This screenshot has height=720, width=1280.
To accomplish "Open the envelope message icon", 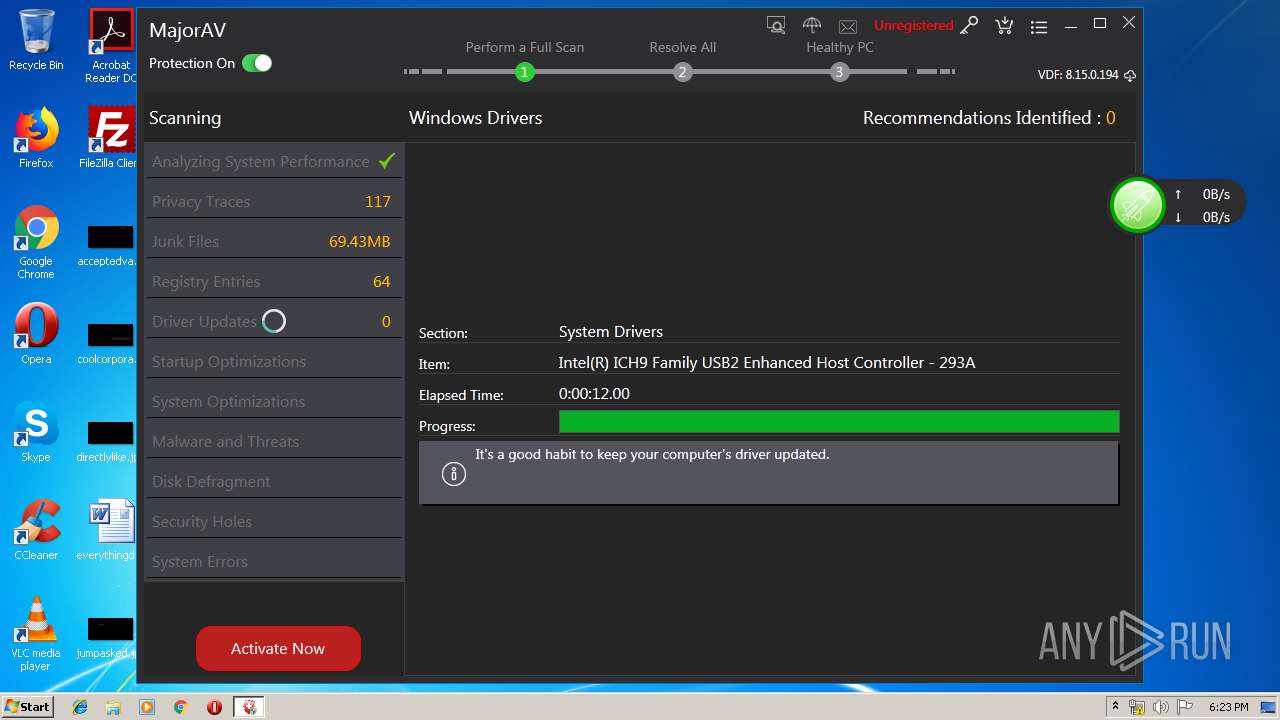I will click(x=848, y=26).
